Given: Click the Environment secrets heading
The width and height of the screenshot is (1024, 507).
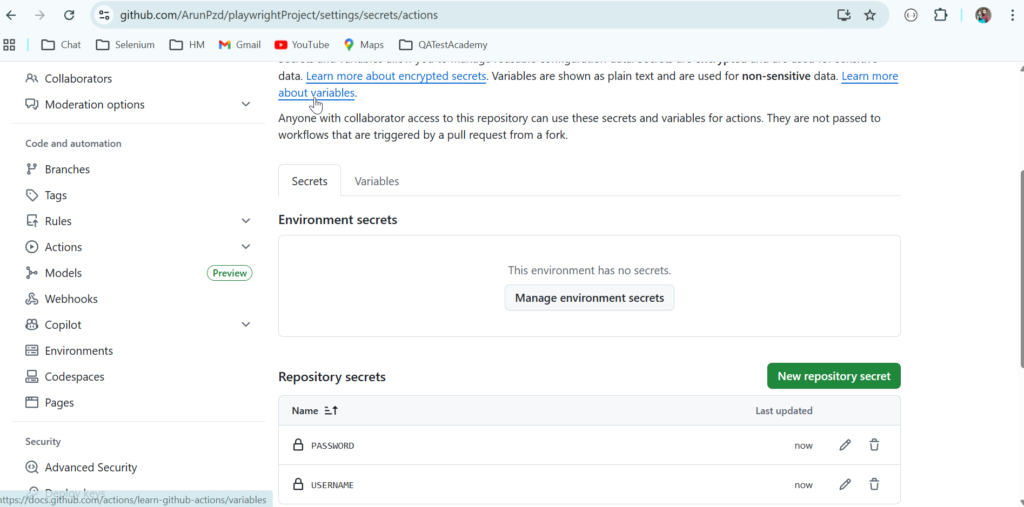Looking at the screenshot, I should [x=338, y=220].
